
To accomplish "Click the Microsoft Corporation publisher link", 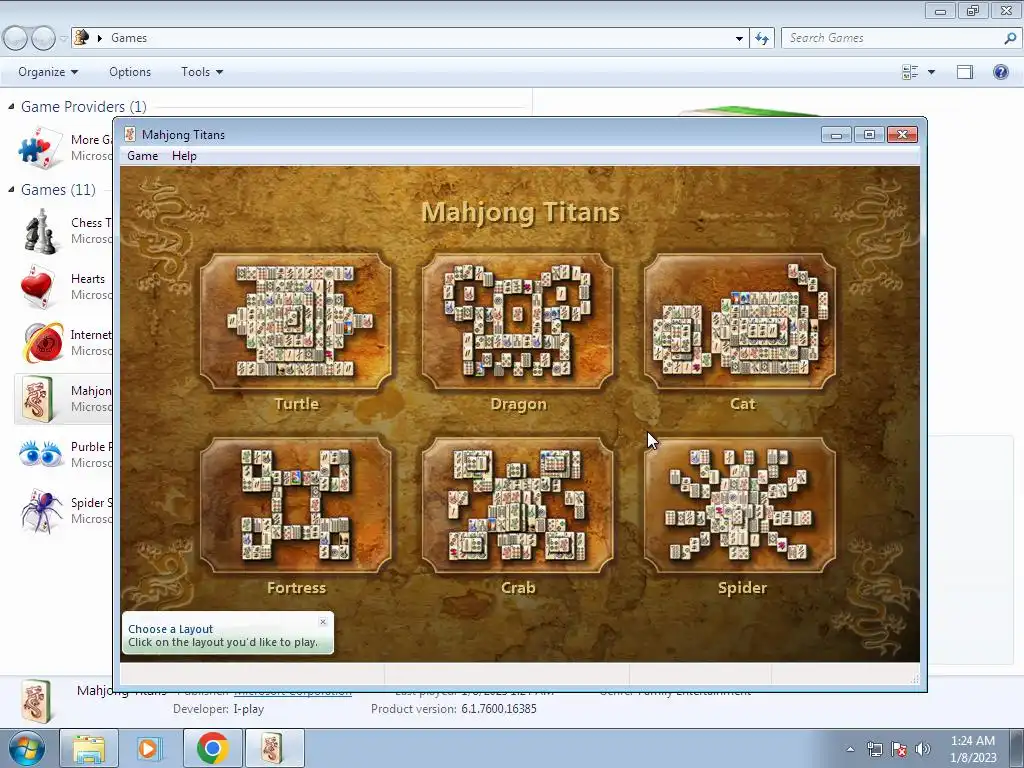I will click(293, 692).
